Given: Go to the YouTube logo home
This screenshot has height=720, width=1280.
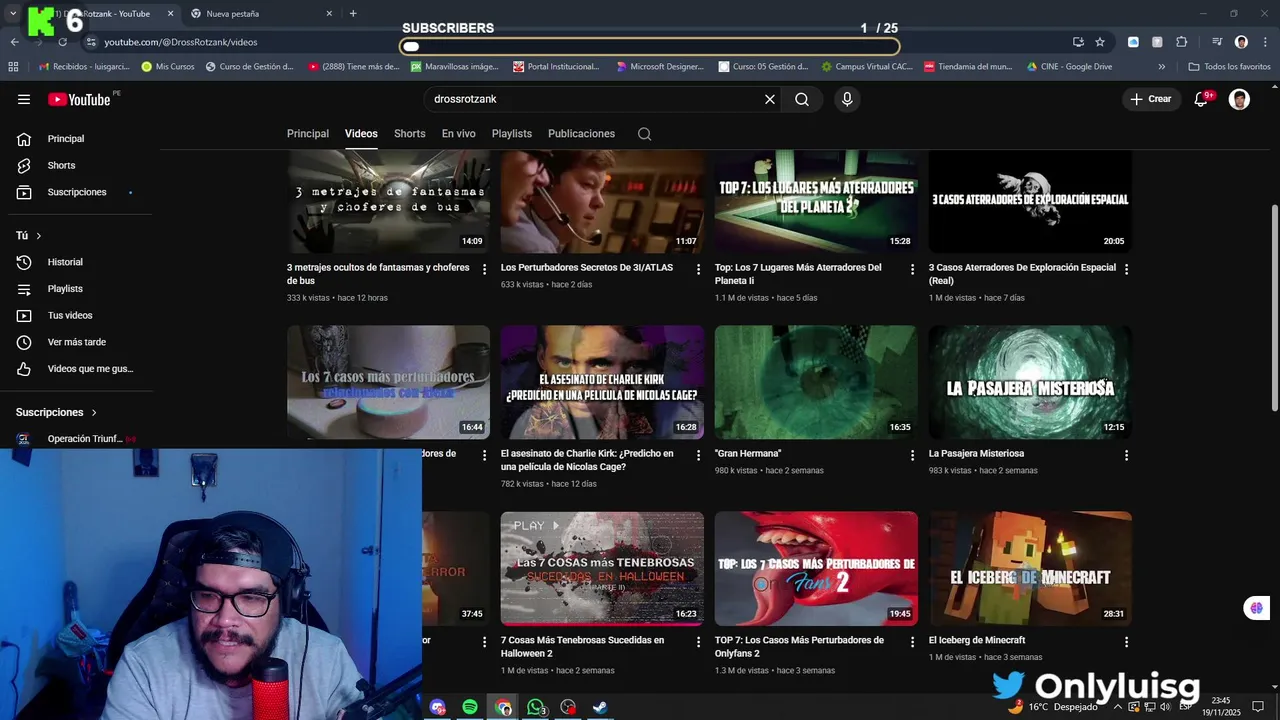Looking at the screenshot, I should pos(79,99).
